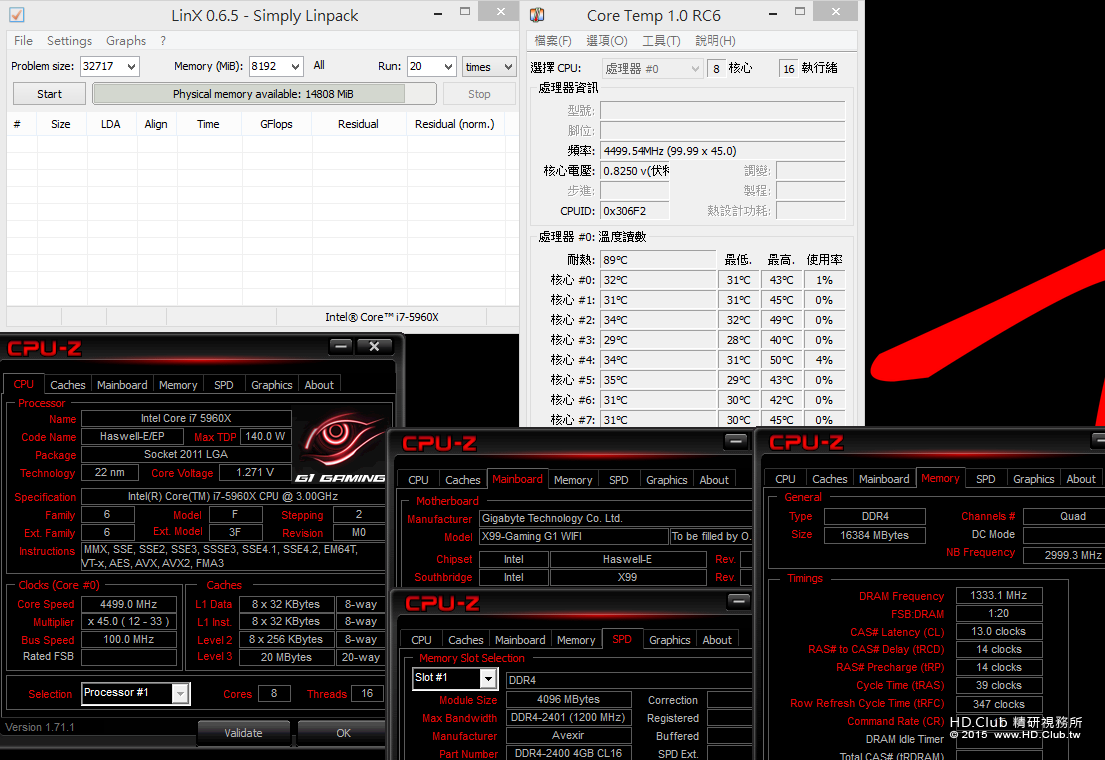The height and width of the screenshot is (760, 1105).
Task: Open the 說明(H) menu in Core Temp
Action: 715,41
